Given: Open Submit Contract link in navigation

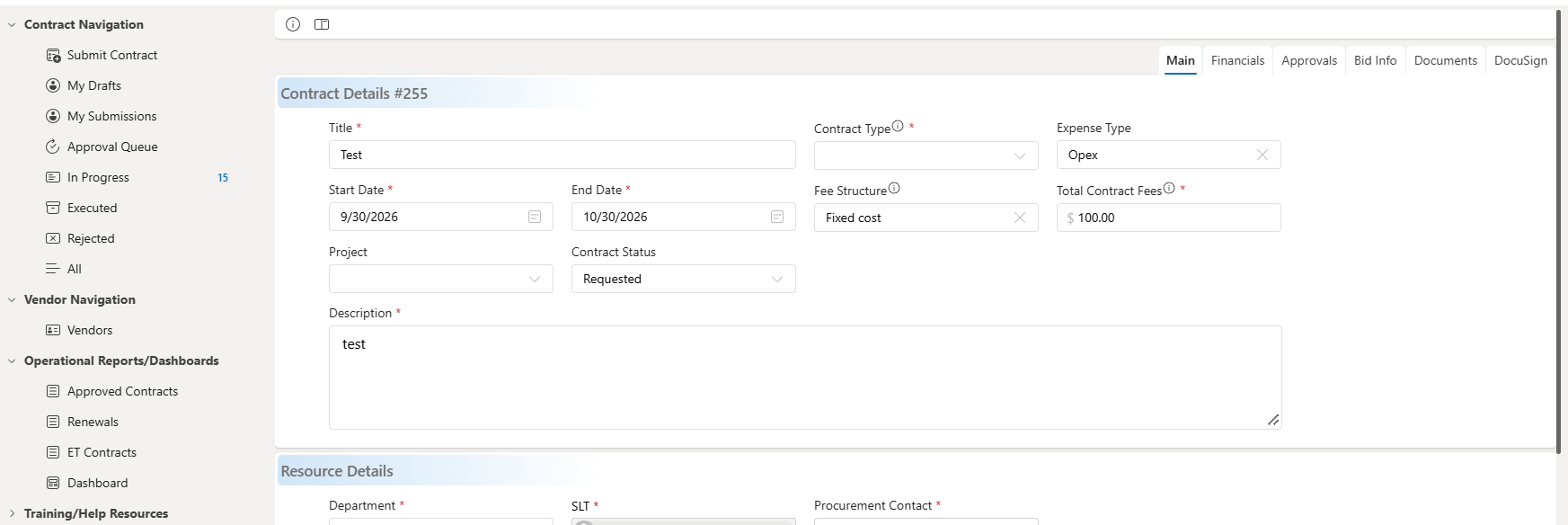Looking at the screenshot, I should [x=112, y=55].
